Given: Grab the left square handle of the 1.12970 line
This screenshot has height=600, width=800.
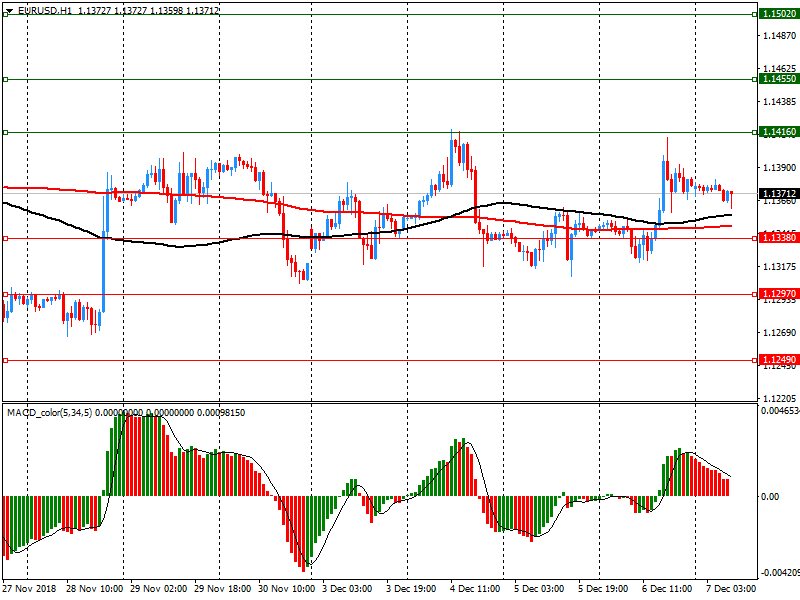Looking at the screenshot, I should tap(6, 294).
